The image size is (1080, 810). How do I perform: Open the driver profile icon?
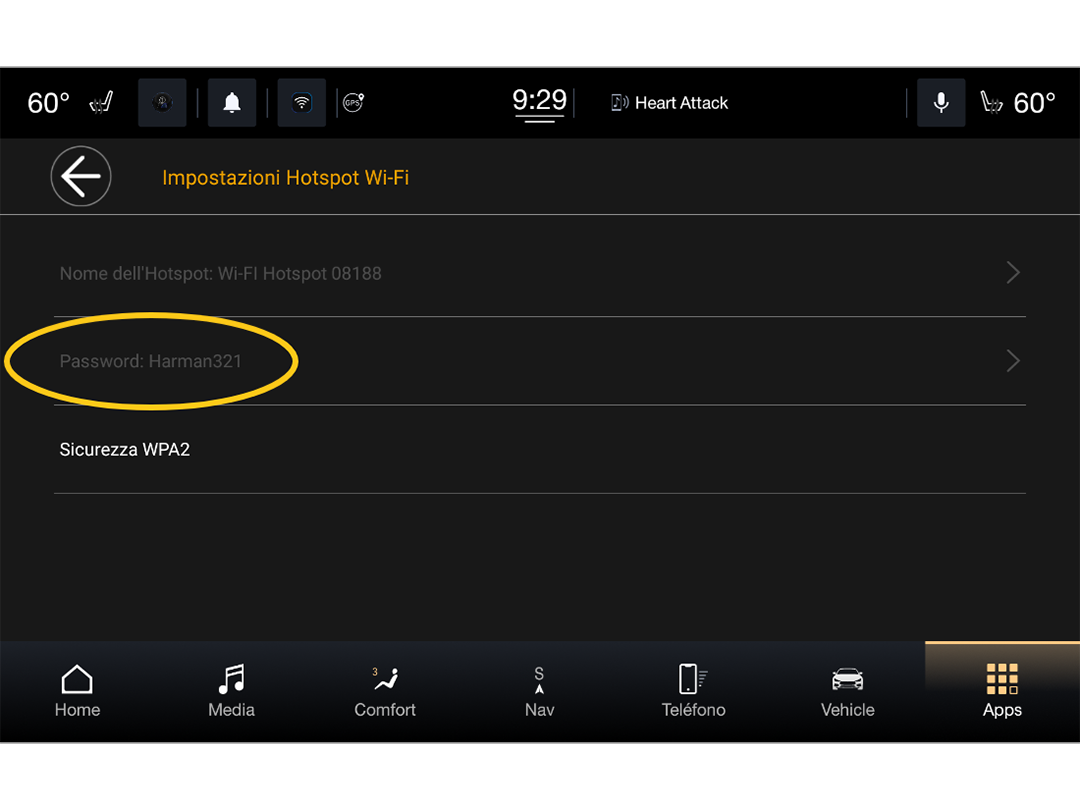coord(162,103)
